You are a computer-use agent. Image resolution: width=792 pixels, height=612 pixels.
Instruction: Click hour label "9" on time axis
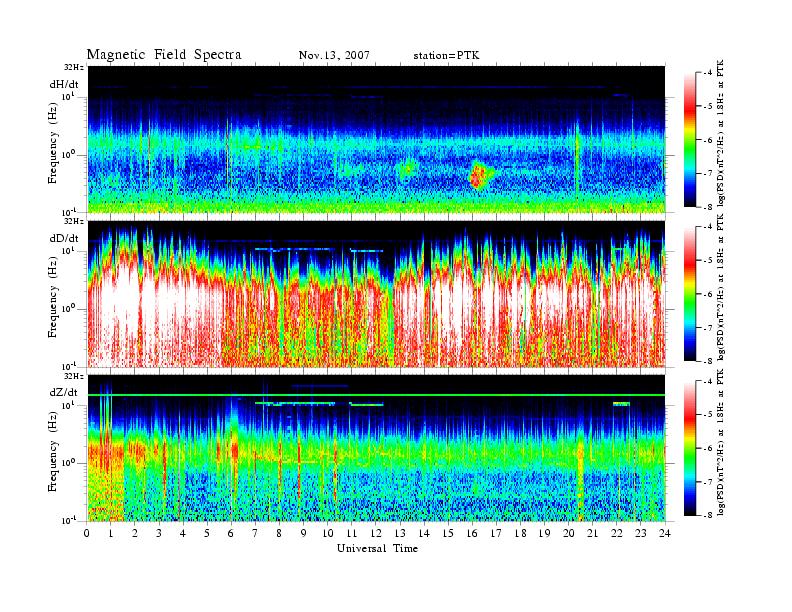click(x=303, y=533)
